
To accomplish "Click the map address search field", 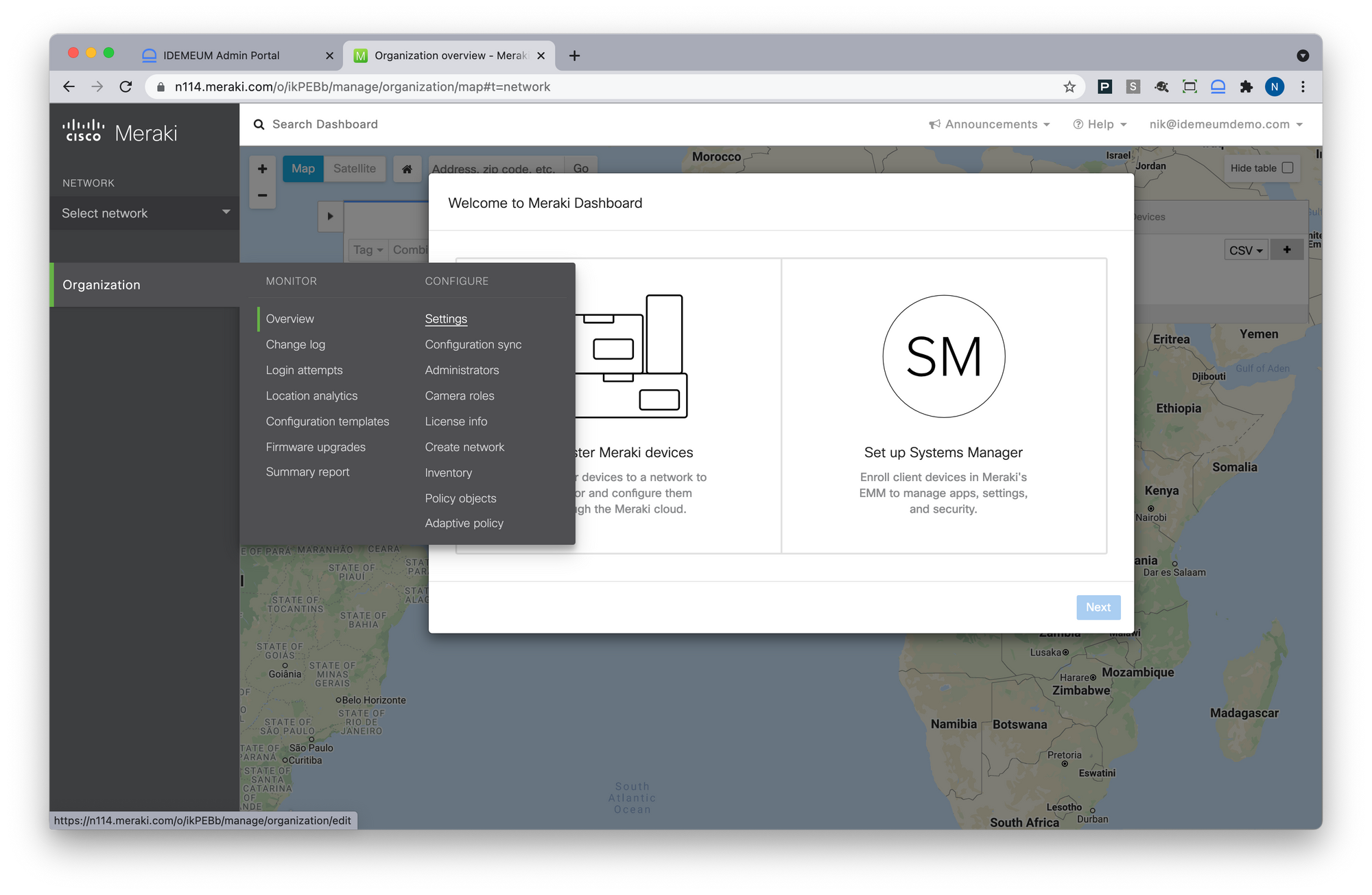I will [x=495, y=169].
